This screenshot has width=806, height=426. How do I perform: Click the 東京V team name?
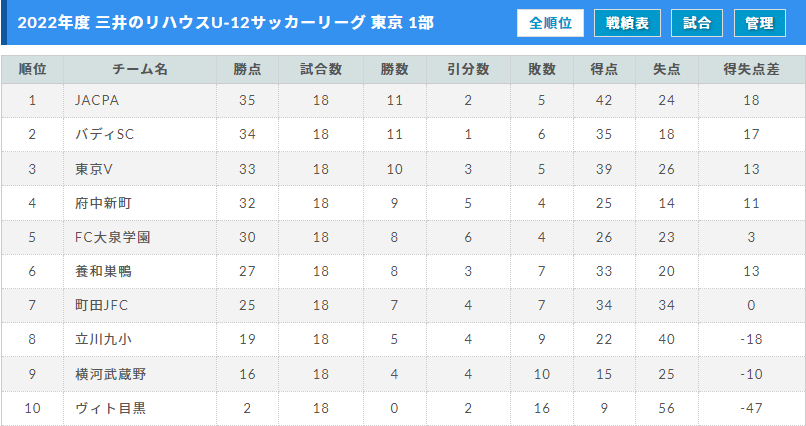[94, 169]
